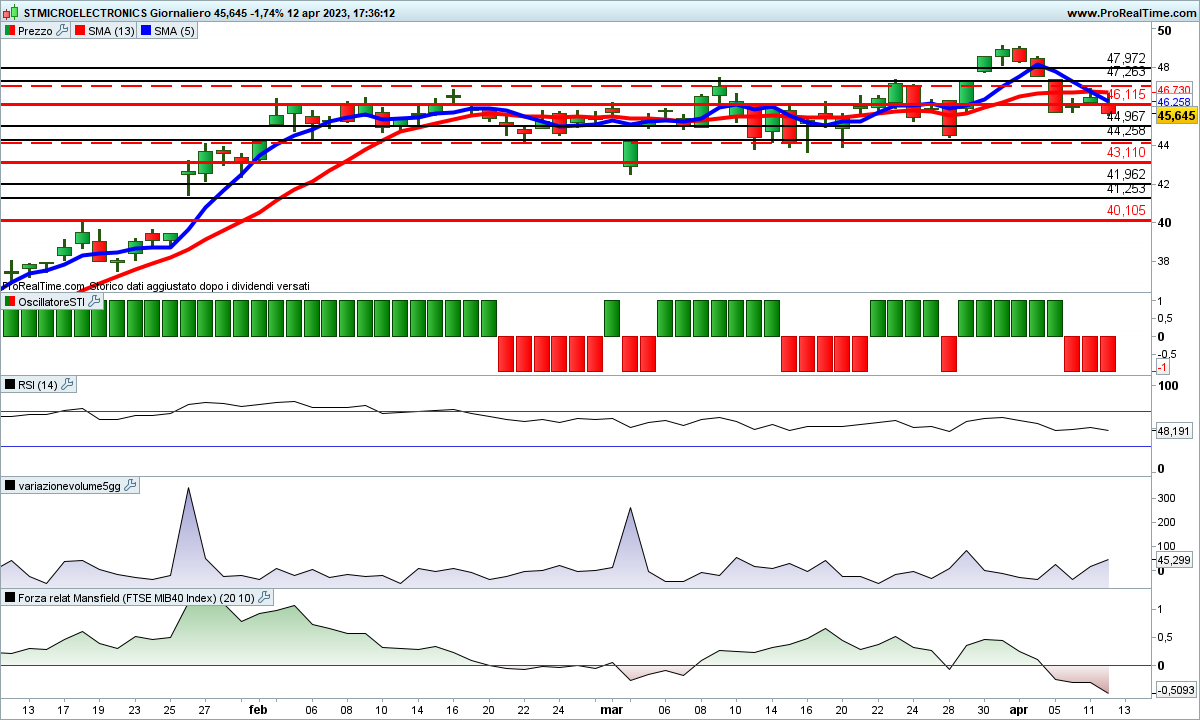
Task: Click the blue SMA (5) color swatch
Action: [x=146, y=31]
